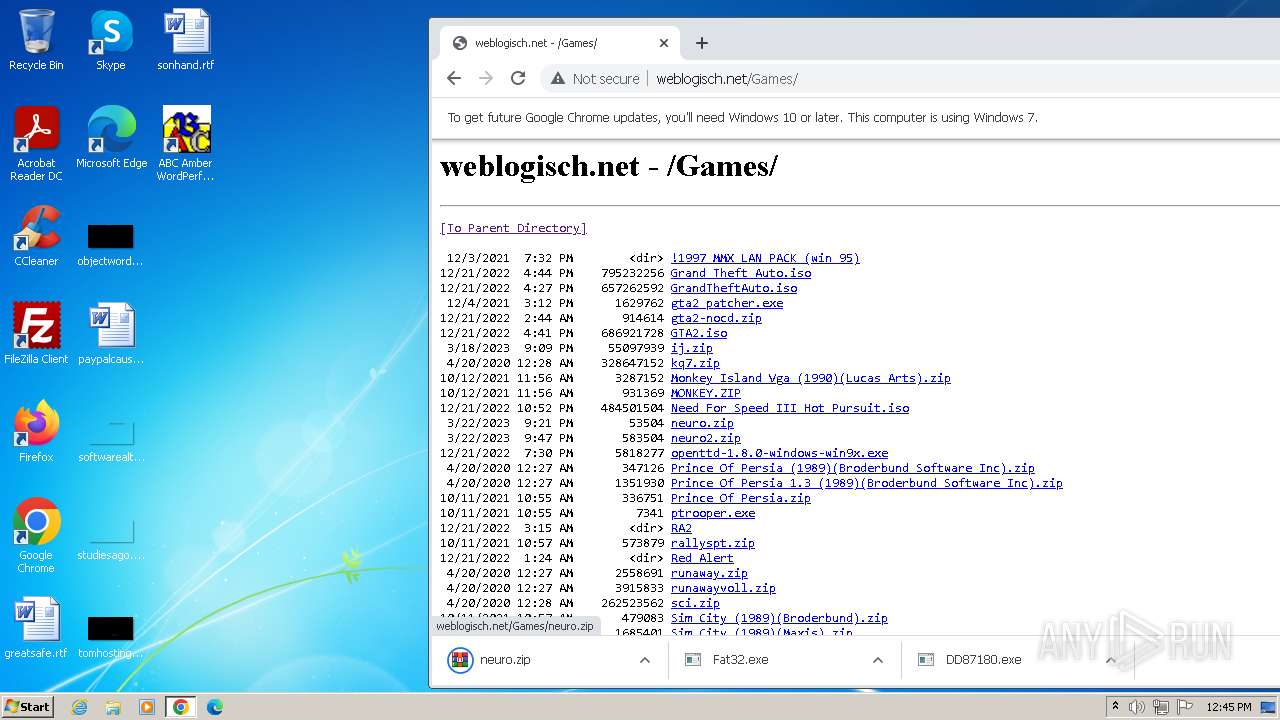Open Acrobat Reader DC desktop shortcut
1280x720 pixels.
pyautogui.click(x=36, y=143)
